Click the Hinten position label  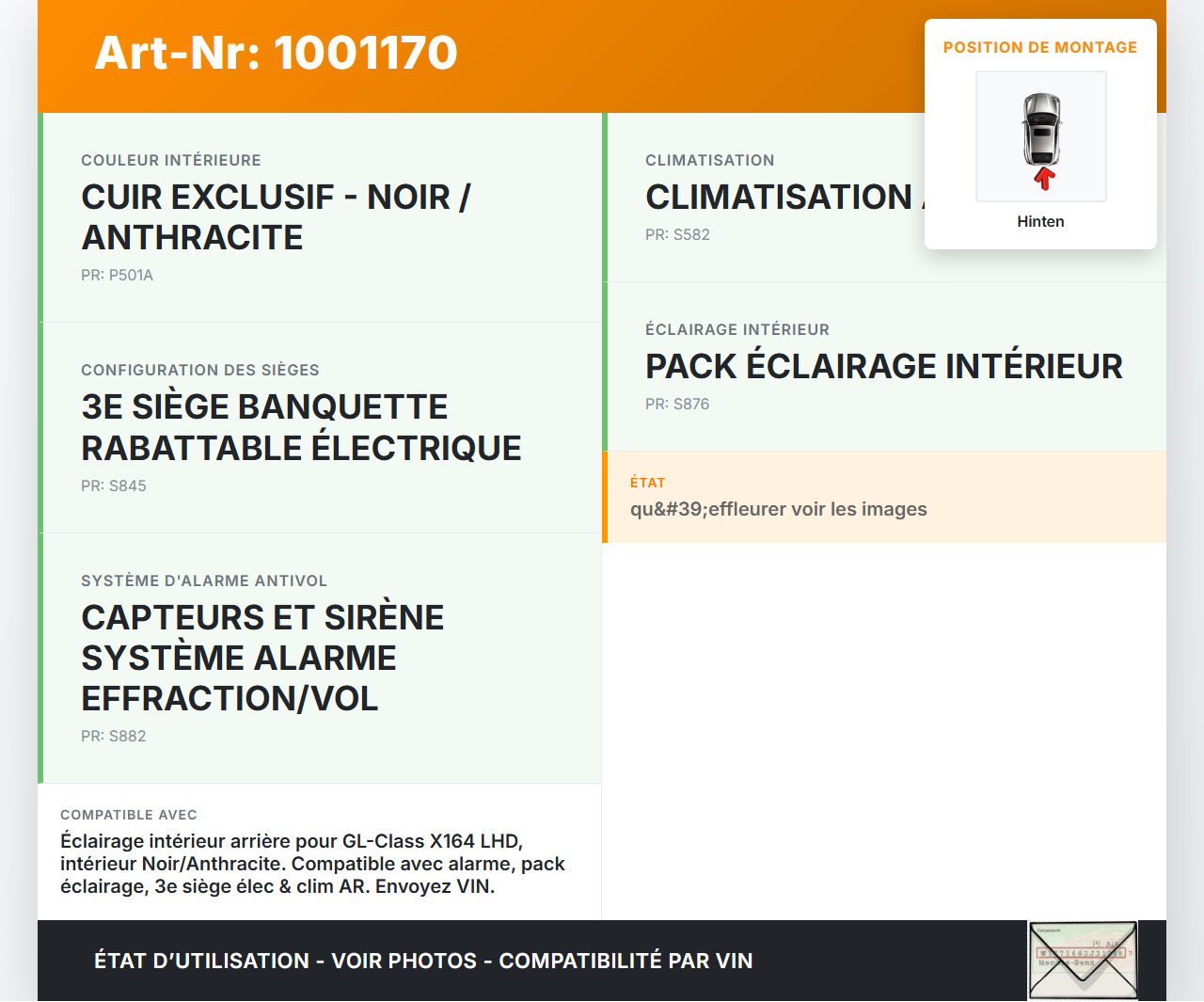[1040, 221]
